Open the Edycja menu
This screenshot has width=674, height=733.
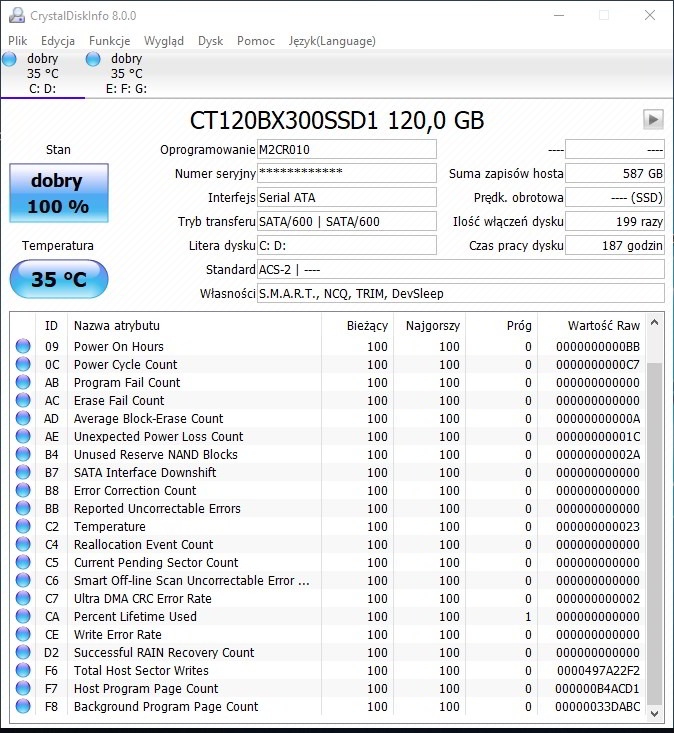(x=57, y=41)
